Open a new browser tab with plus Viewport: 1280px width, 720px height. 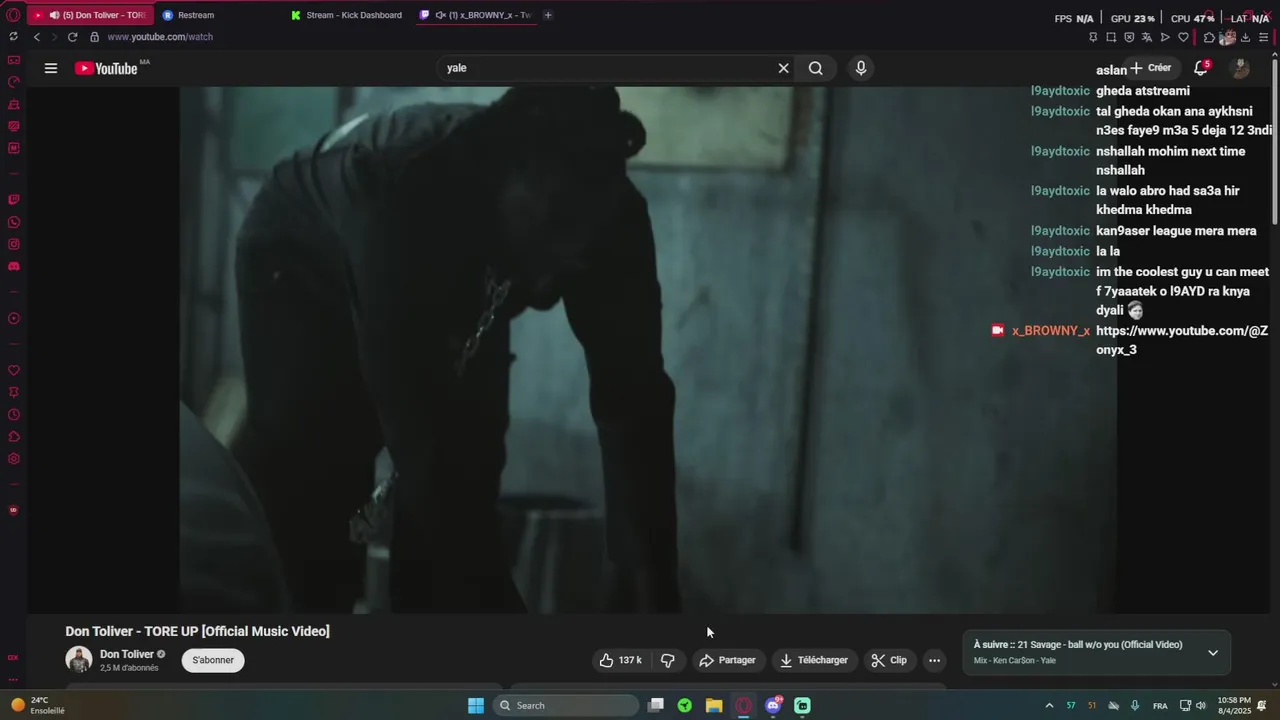(547, 15)
